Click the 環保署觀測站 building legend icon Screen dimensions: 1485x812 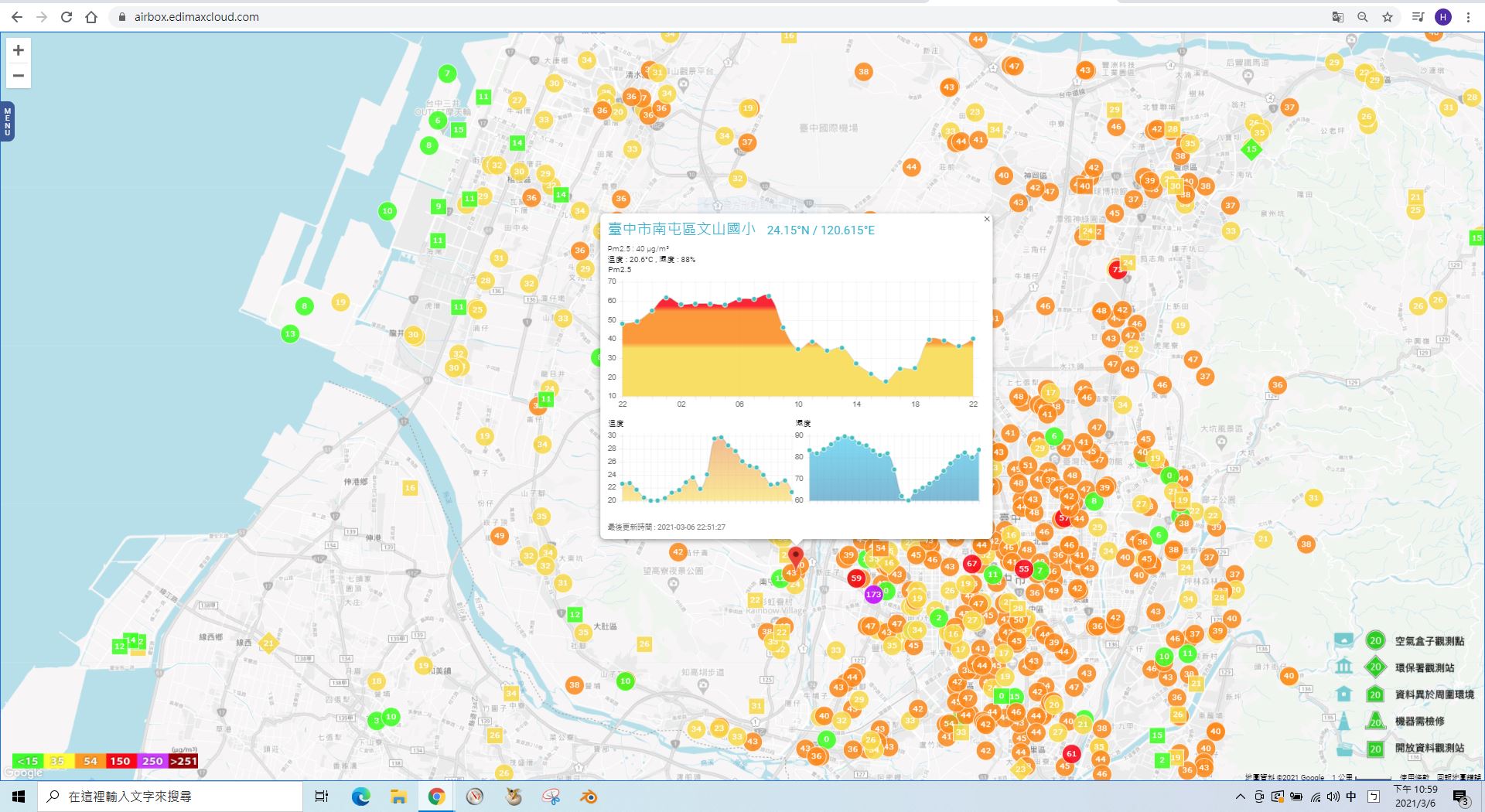(x=1344, y=667)
